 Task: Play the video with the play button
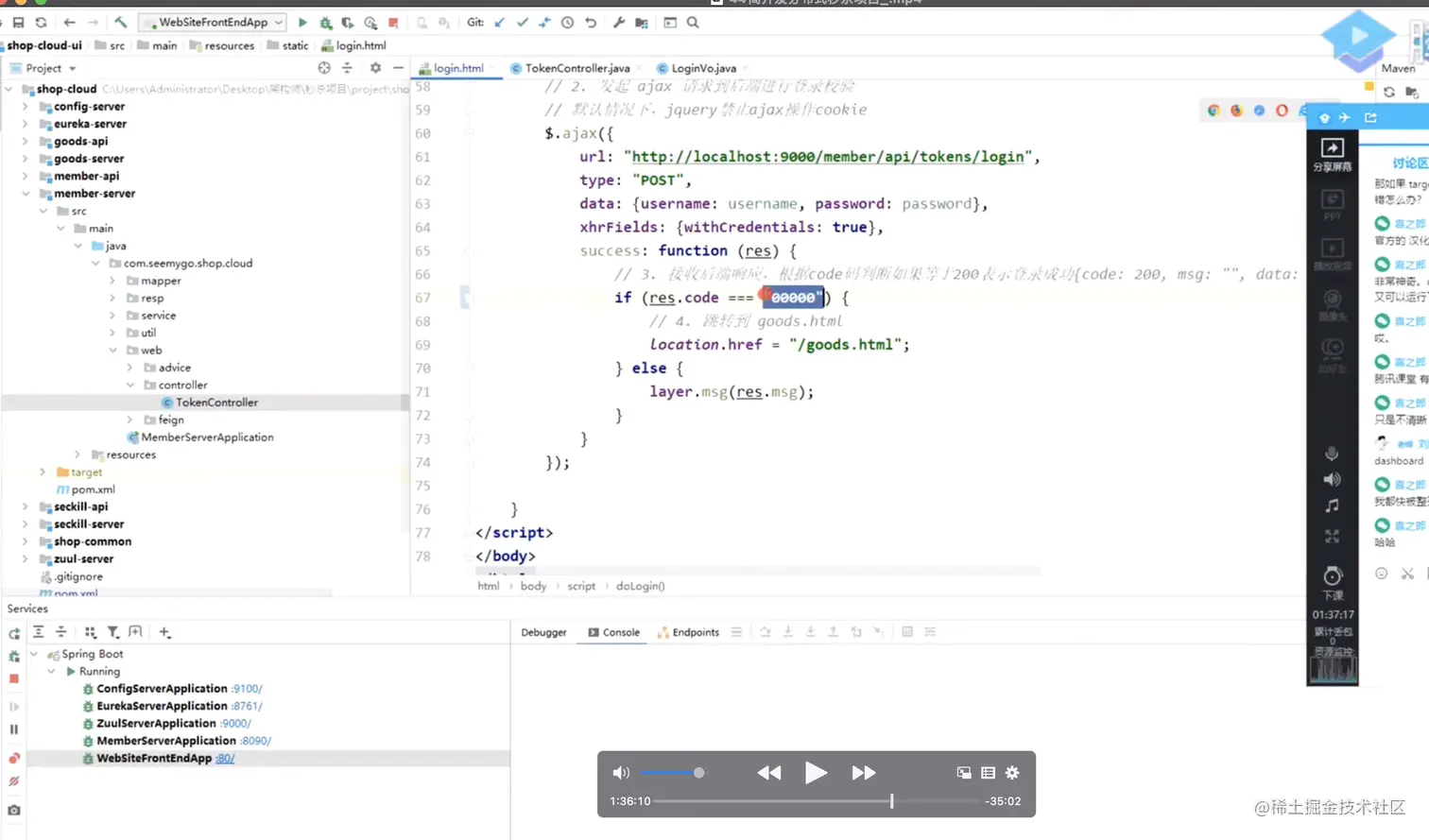816,773
